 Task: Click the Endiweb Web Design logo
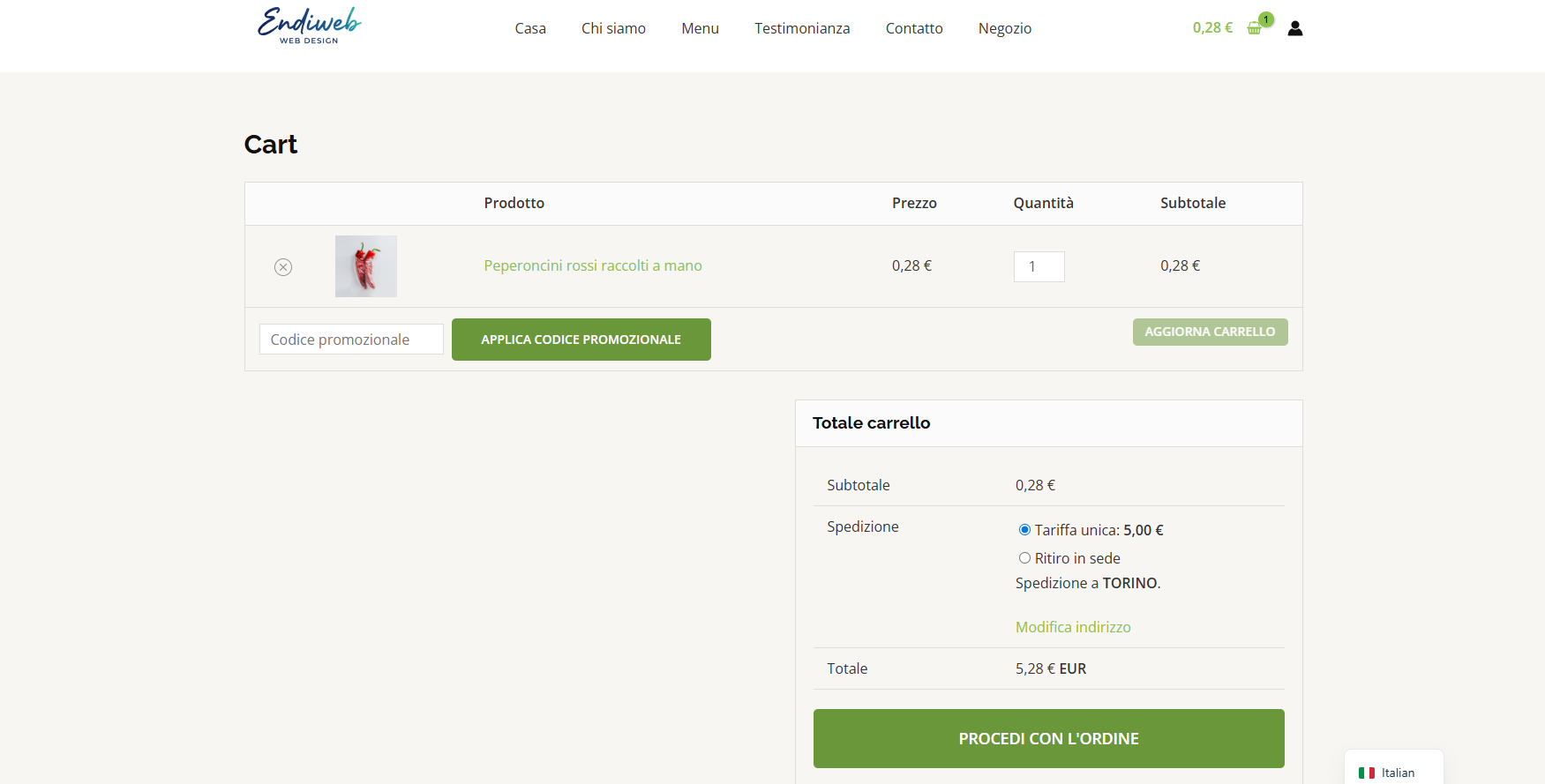pos(309,26)
